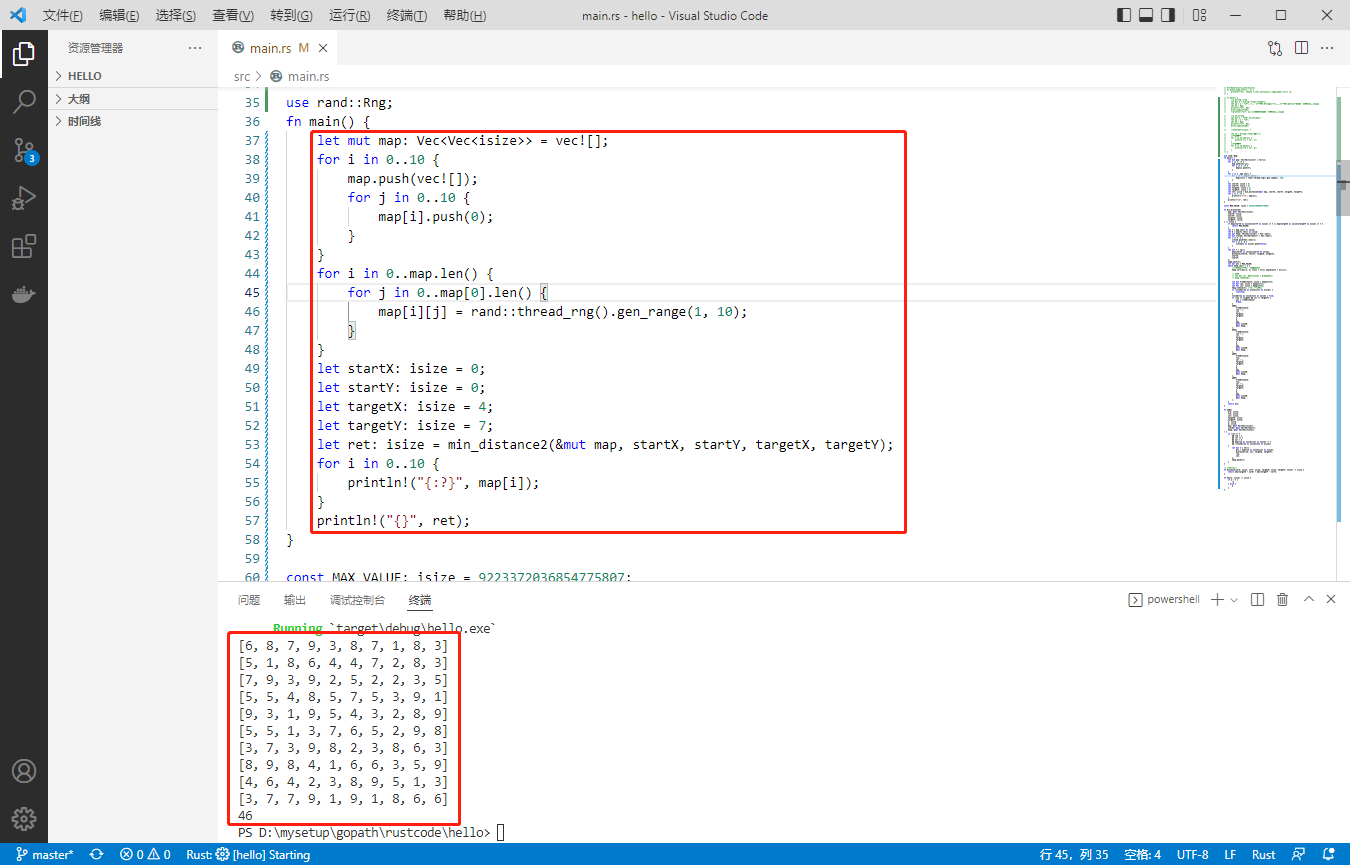The width and height of the screenshot is (1350, 865).
Task: Toggle primary sidebar layout button
Action: coord(1124,15)
